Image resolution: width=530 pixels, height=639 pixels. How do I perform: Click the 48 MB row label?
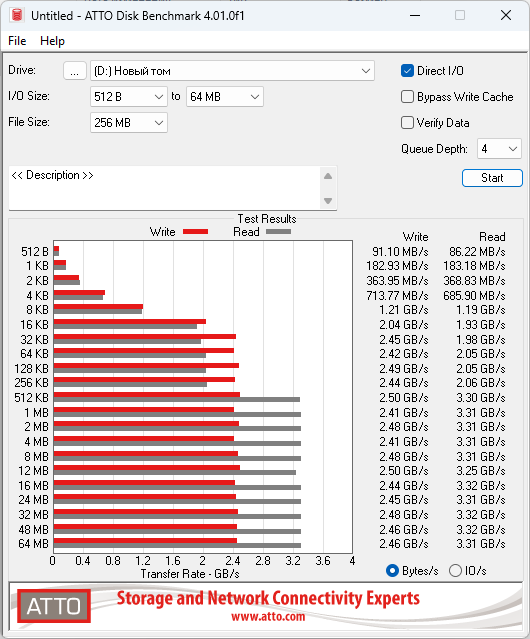click(x=33, y=530)
